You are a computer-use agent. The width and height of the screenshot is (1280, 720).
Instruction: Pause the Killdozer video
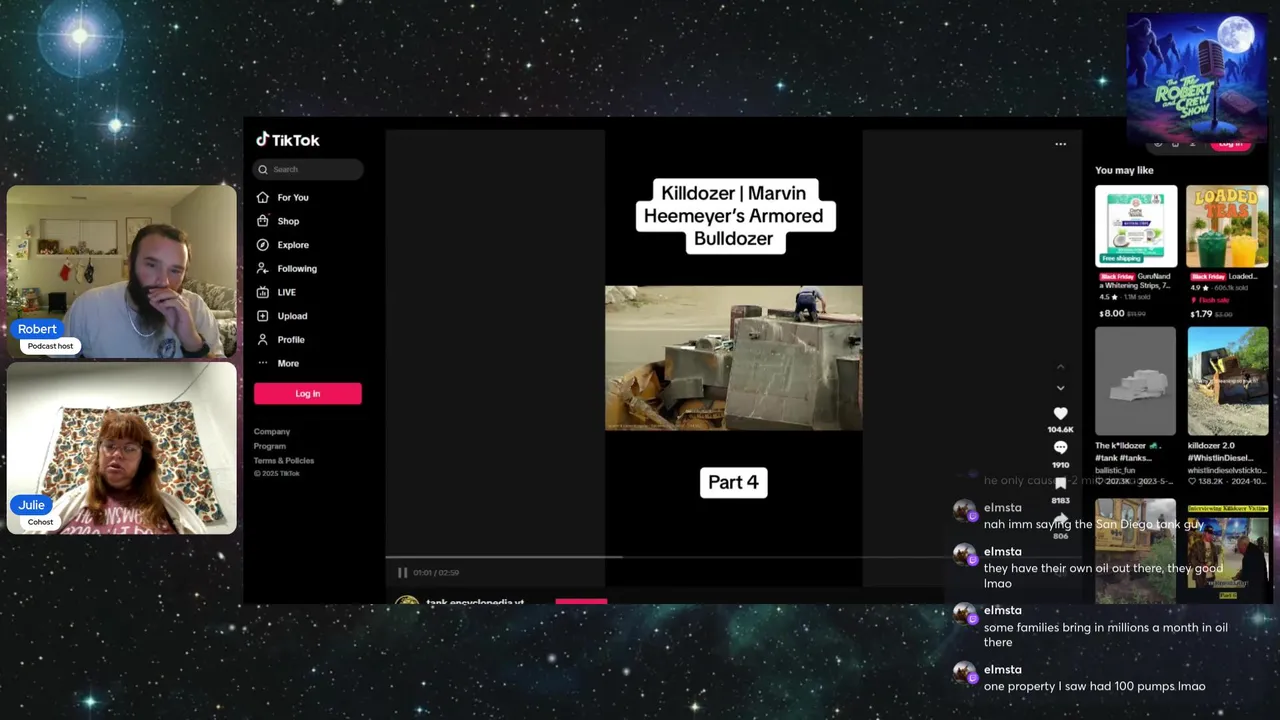402,573
